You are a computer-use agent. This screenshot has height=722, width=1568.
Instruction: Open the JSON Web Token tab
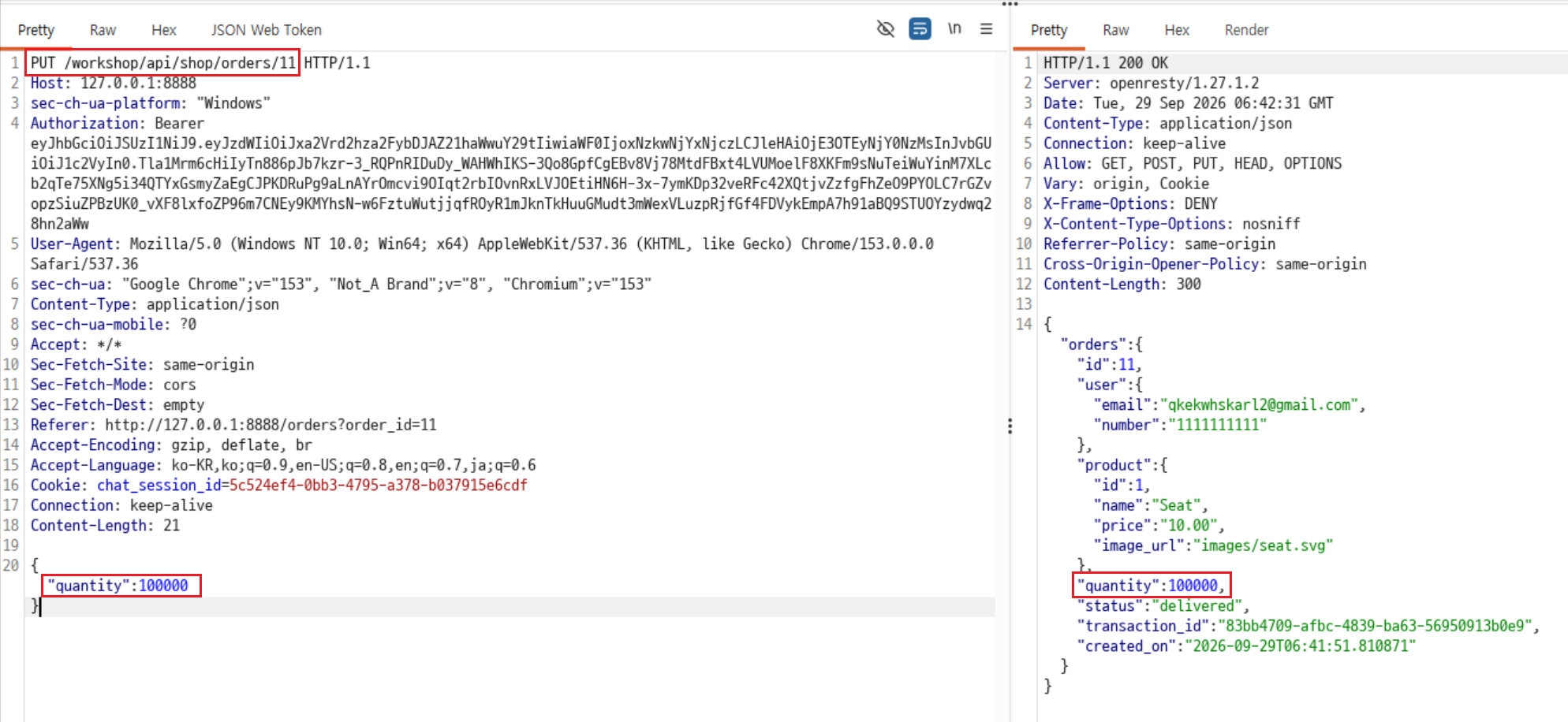pyautogui.click(x=267, y=30)
